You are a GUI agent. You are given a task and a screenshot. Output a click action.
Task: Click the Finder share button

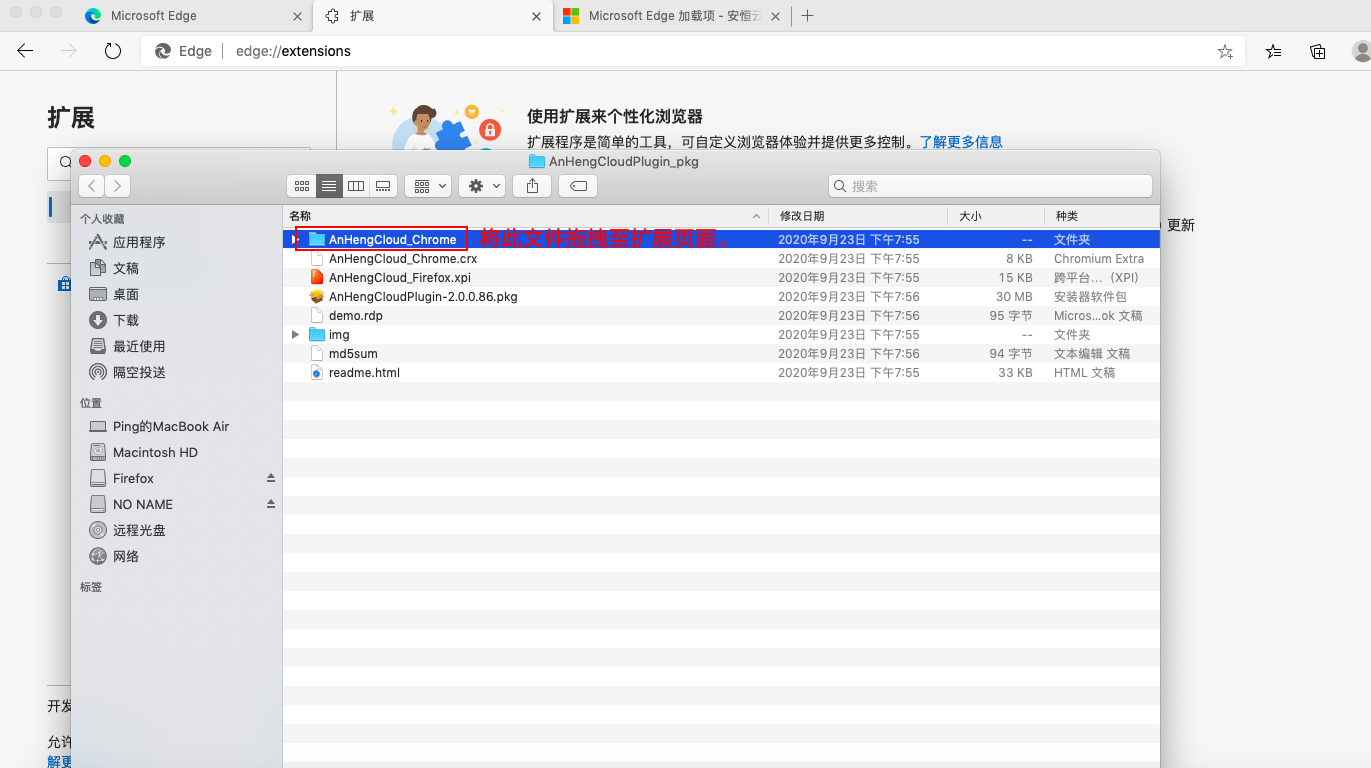(532, 186)
